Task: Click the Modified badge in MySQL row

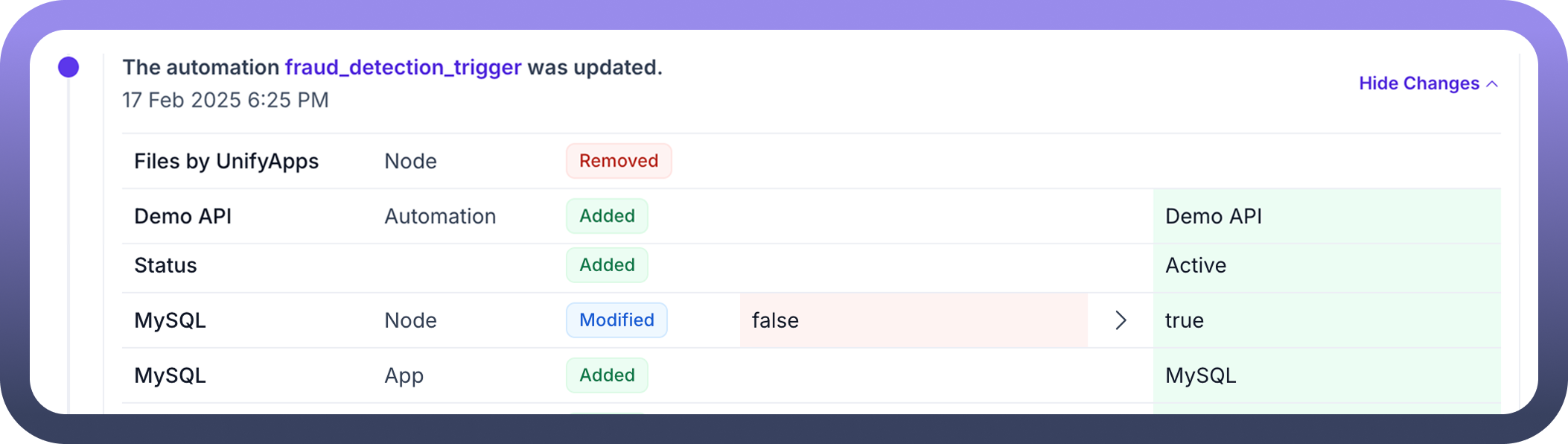Action: click(616, 320)
